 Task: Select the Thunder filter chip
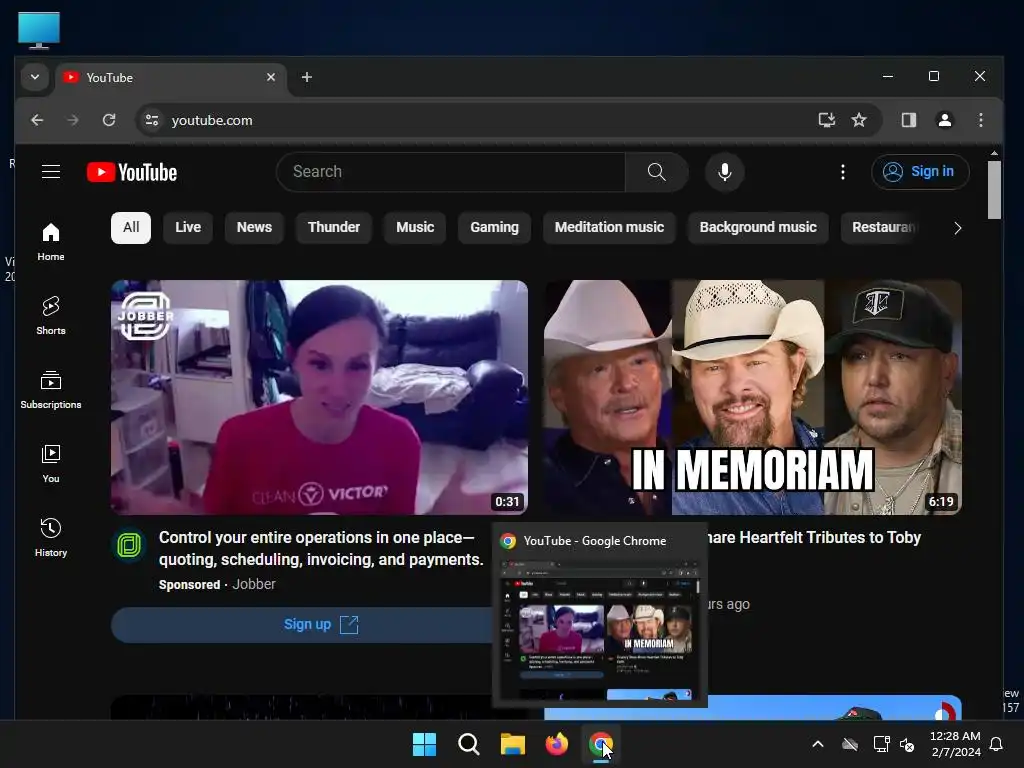tap(334, 227)
